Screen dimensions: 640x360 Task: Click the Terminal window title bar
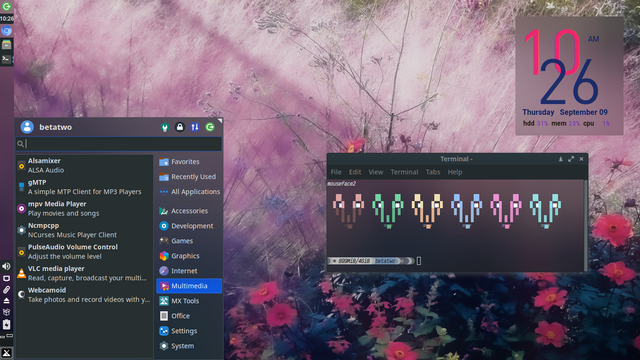[x=456, y=159]
